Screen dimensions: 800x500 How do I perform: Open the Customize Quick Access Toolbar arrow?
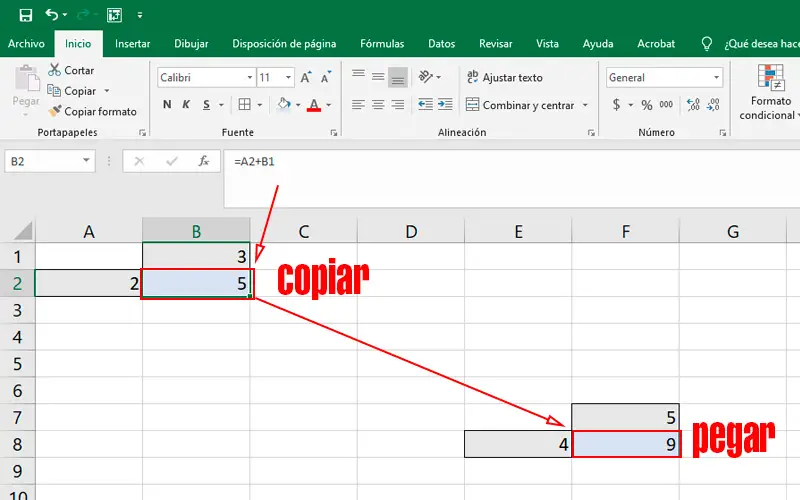coord(140,15)
